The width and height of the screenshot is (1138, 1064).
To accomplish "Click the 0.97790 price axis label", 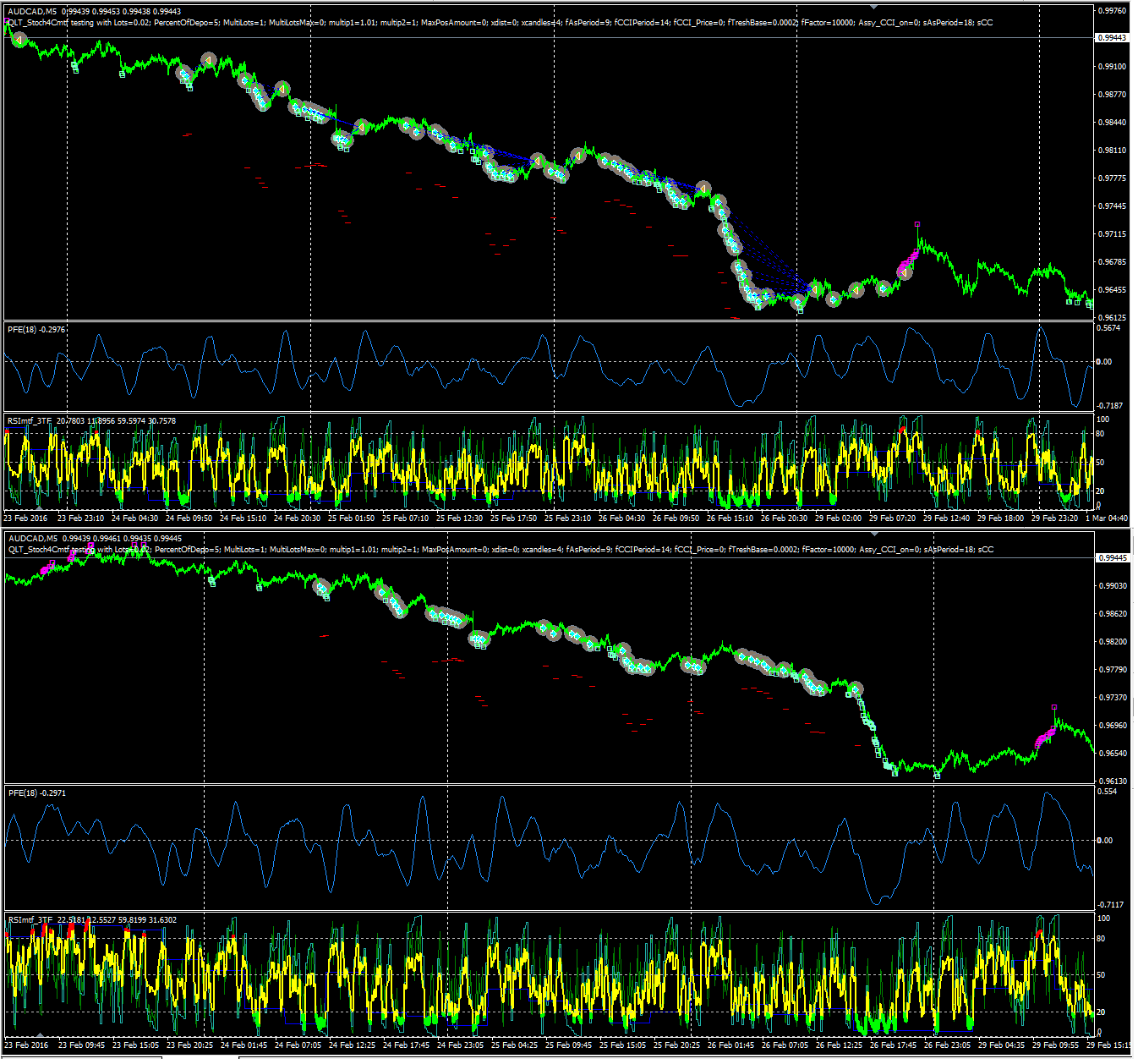I will pos(1112,670).
